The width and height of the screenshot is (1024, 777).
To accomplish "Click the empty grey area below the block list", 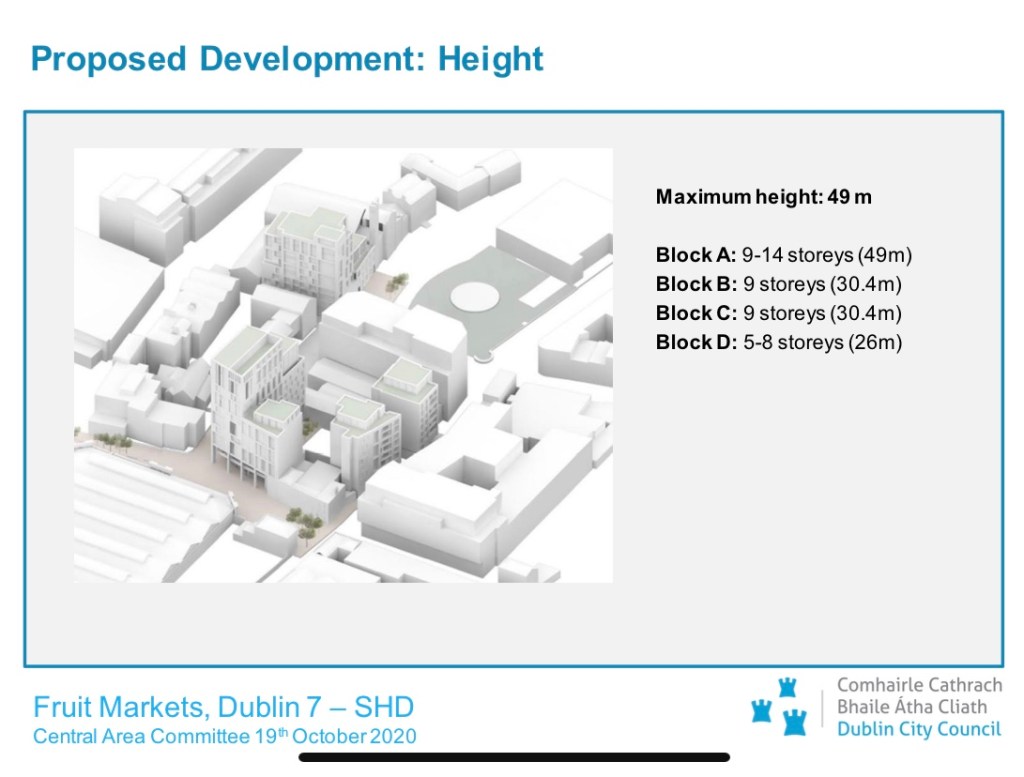I will [800, 500].
